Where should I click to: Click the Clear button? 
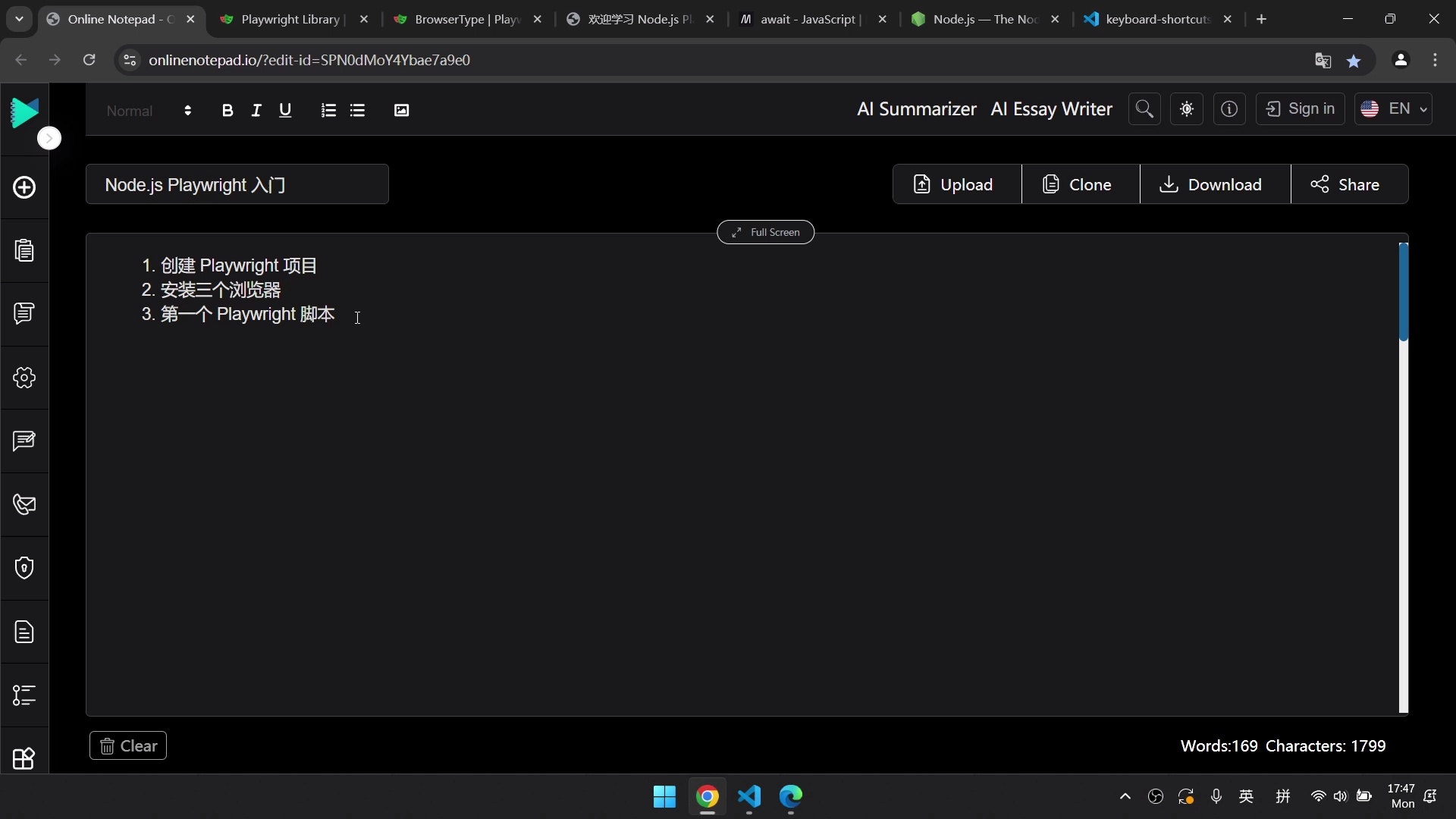click(x=128, y=746)
